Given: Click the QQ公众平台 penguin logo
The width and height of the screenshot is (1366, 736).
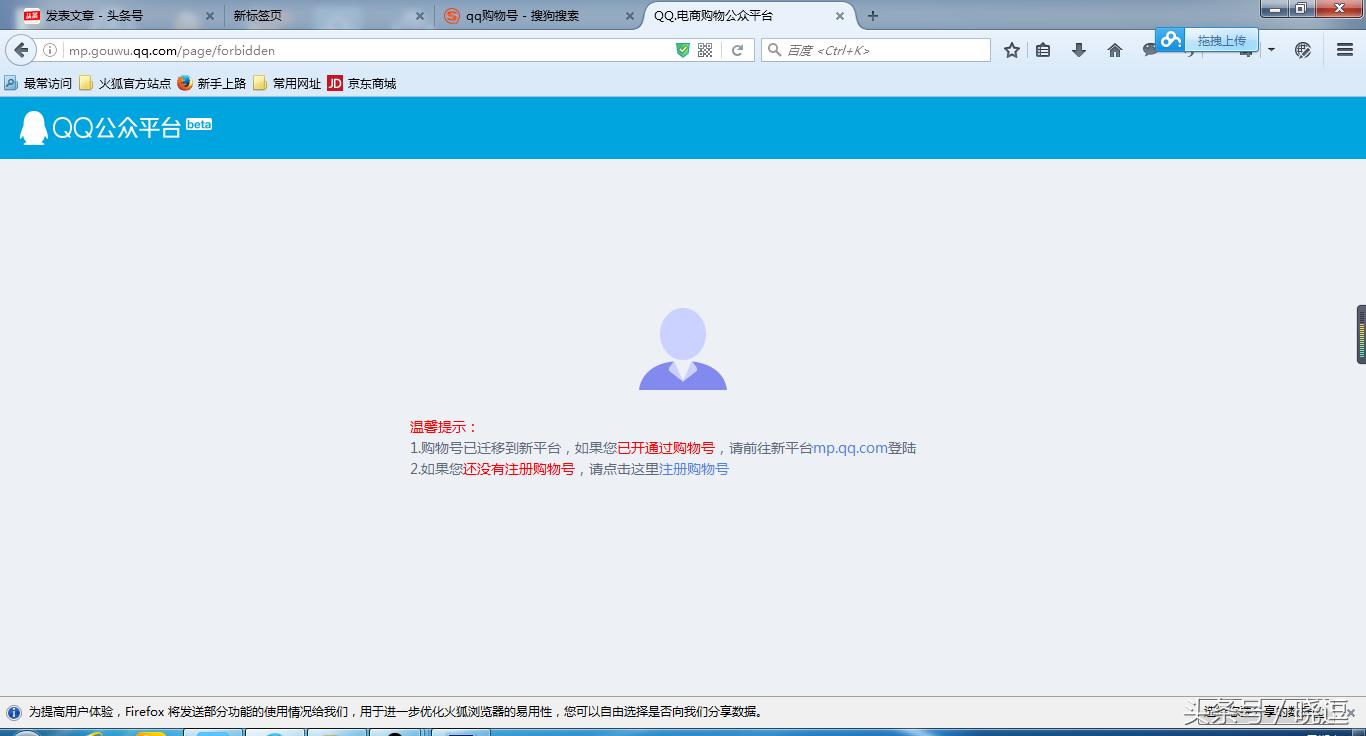Looking at the screenshot, I should pos(34,128).
